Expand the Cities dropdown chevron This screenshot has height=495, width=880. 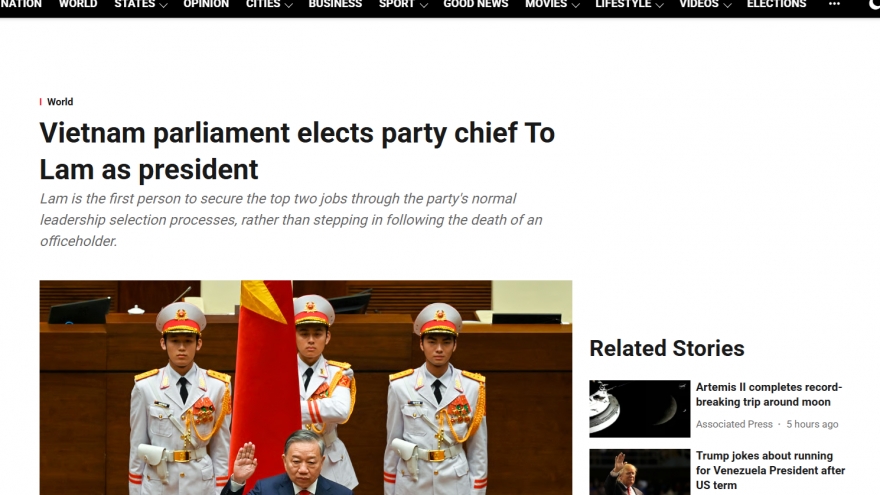288,5
